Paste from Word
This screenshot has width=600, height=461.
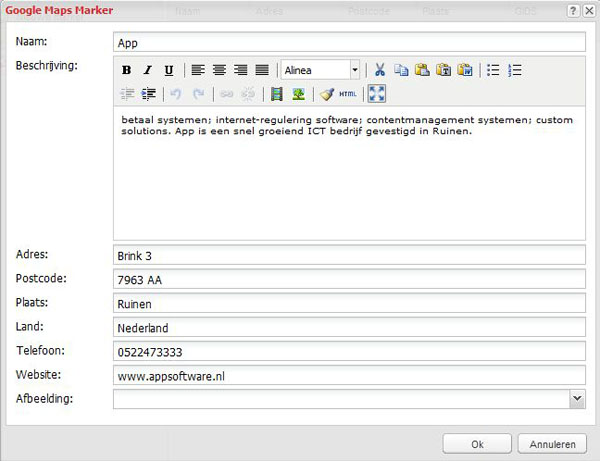tap(465, 70)
